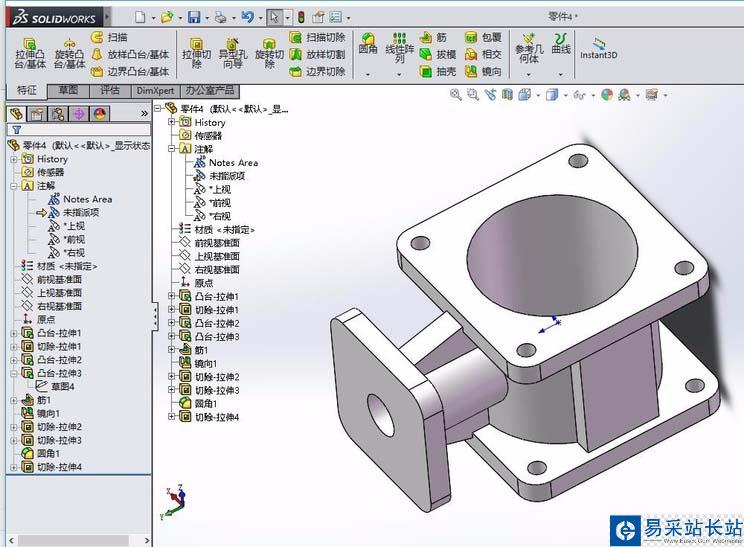Toggle Instant3D mode
744x547 pixels.
[598, 48]
